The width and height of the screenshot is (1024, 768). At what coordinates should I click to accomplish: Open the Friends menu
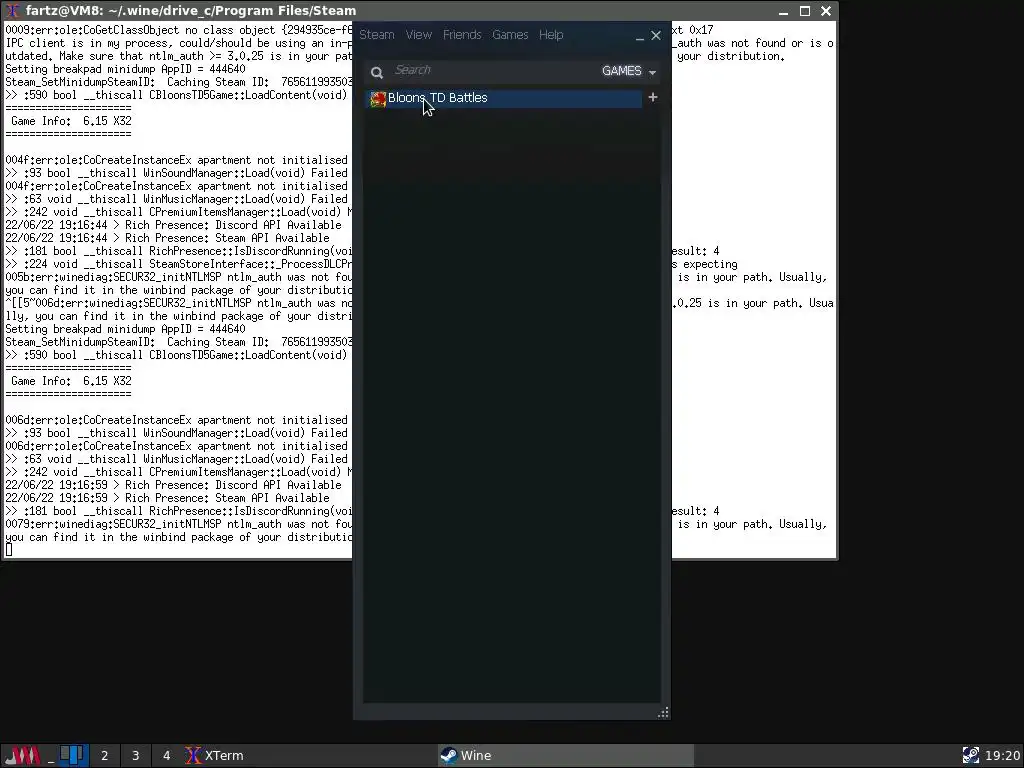coord(462,35)
